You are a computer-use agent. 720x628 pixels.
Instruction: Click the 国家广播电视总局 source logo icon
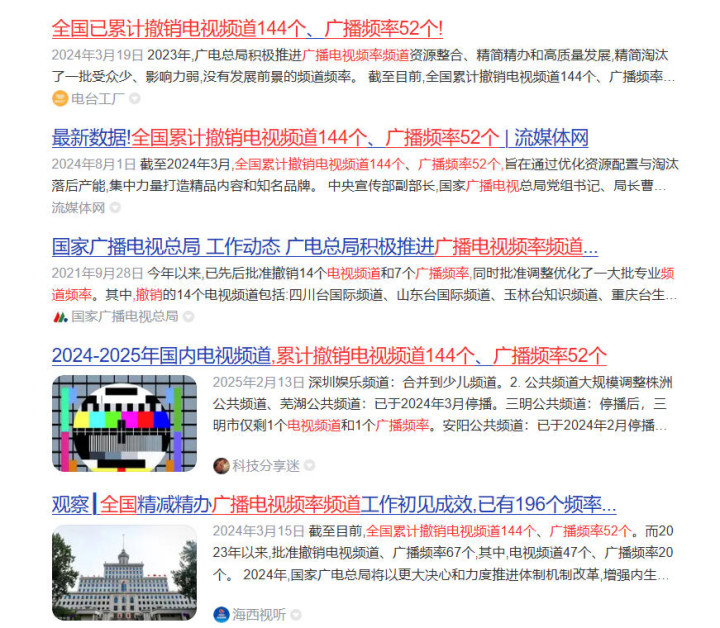point(60,317)
